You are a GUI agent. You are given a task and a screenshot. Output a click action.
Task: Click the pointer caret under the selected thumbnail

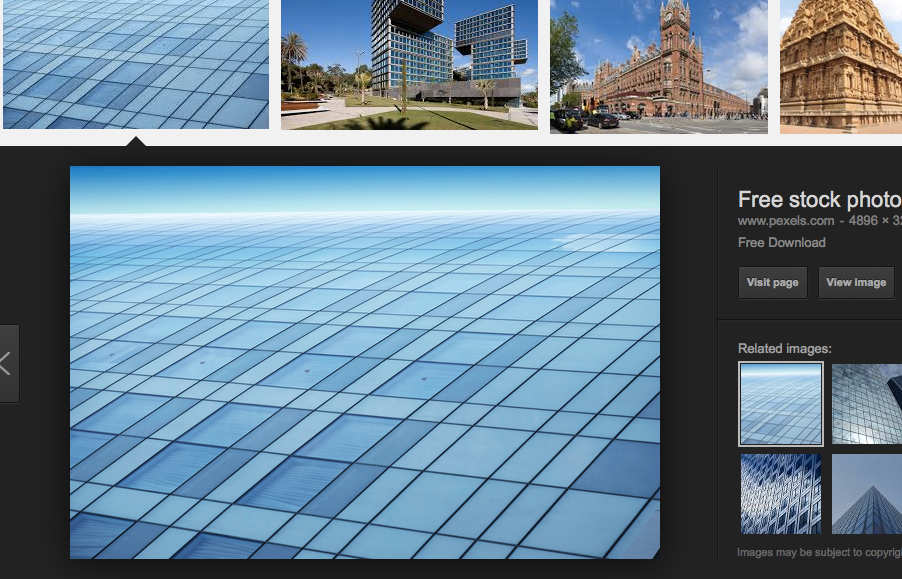(x=135, y=141)
